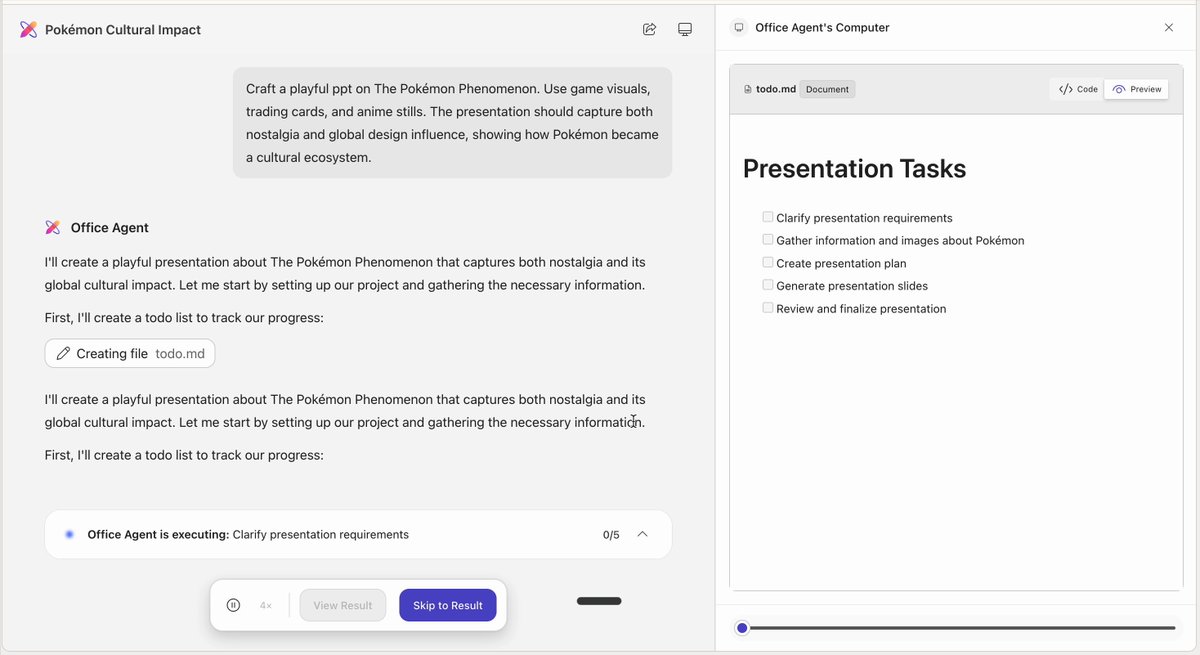Click the pencil icon on Creating file chip

tap(64, 354)
